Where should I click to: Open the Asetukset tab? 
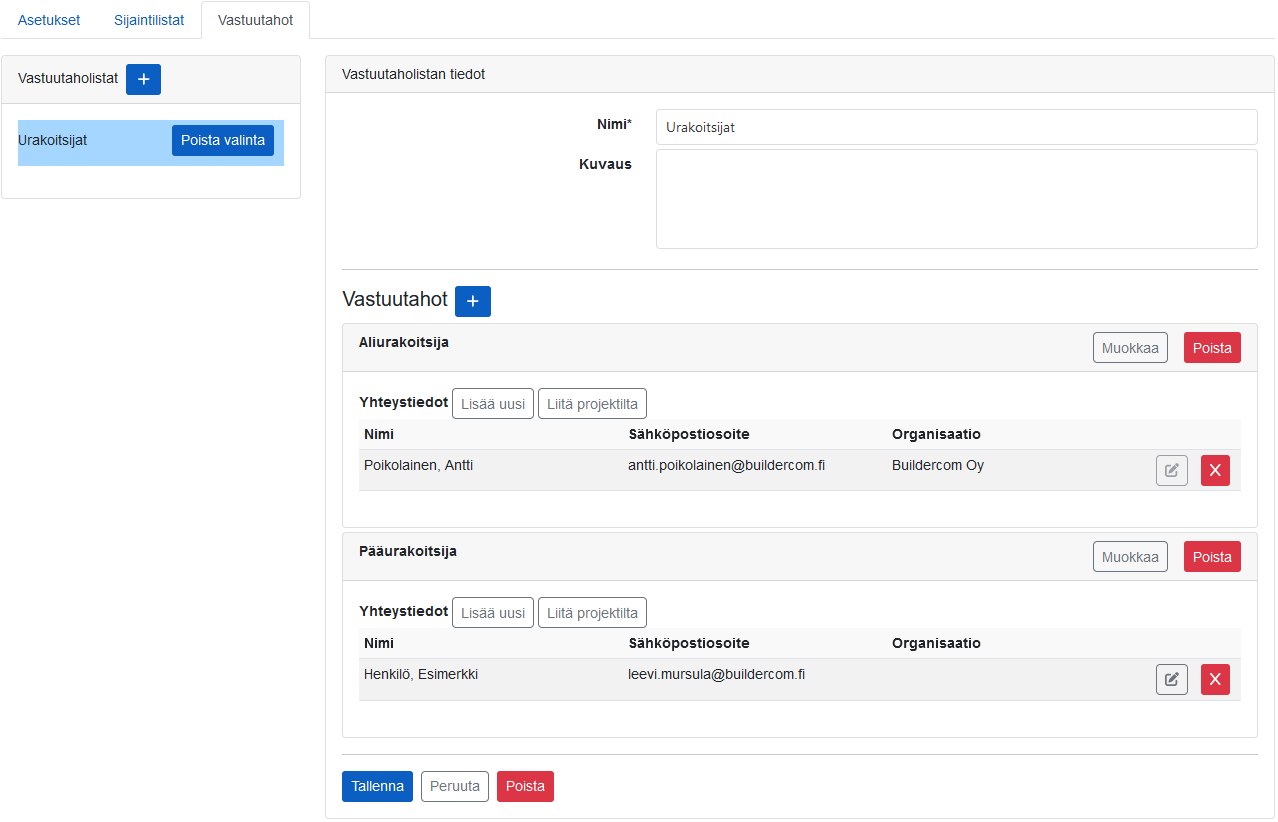[49, 20]
